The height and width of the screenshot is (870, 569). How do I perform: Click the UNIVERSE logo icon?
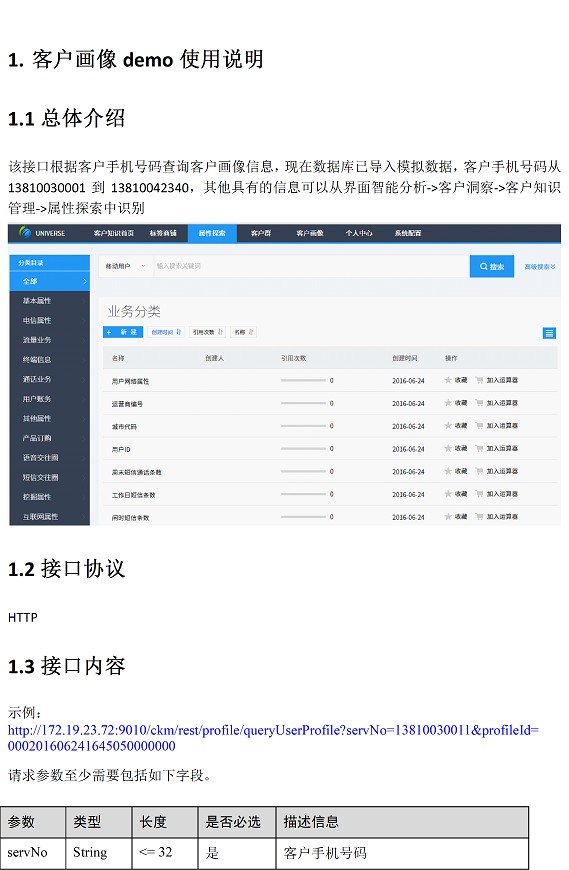coord(24,232)
